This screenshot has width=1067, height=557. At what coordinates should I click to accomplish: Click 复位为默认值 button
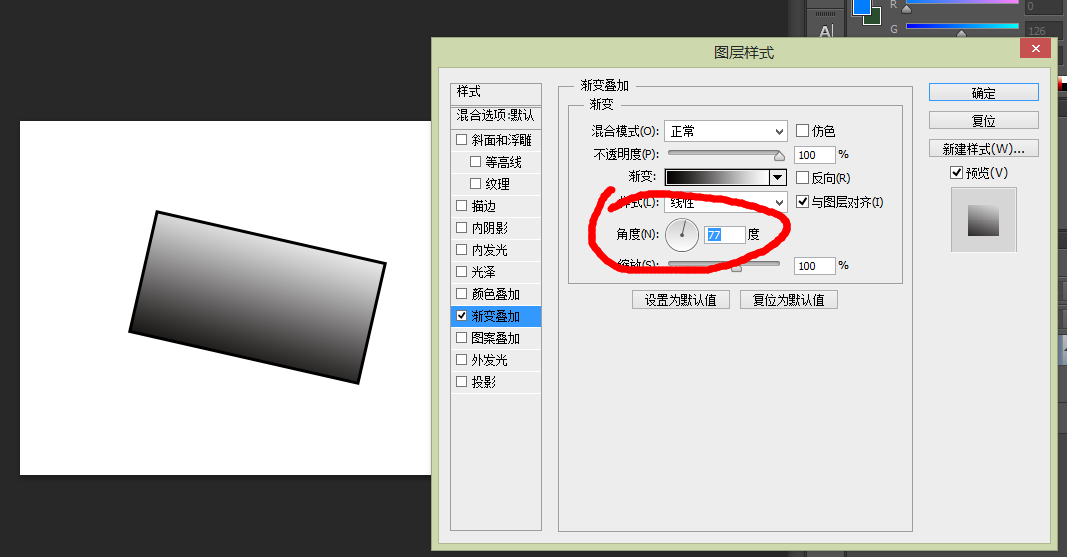[x=789, y=300]
